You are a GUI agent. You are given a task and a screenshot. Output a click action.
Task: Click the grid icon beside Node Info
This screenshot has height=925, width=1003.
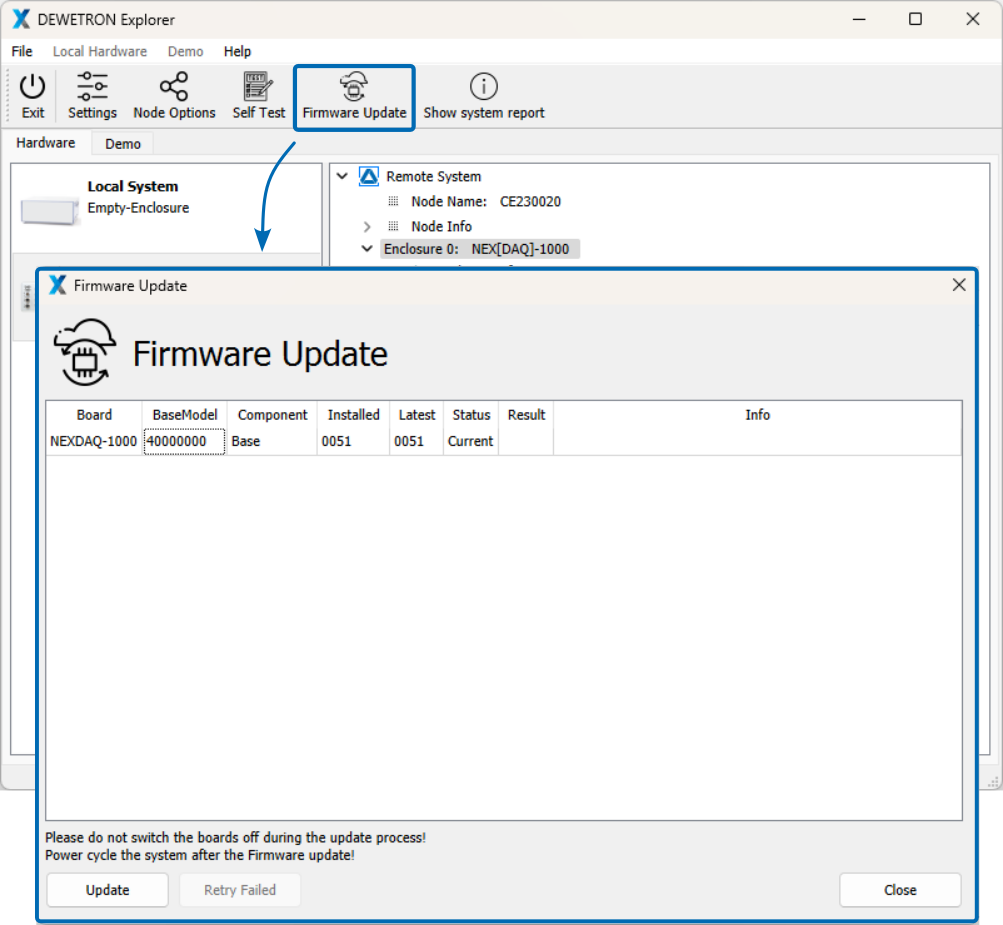pos(393,226)
